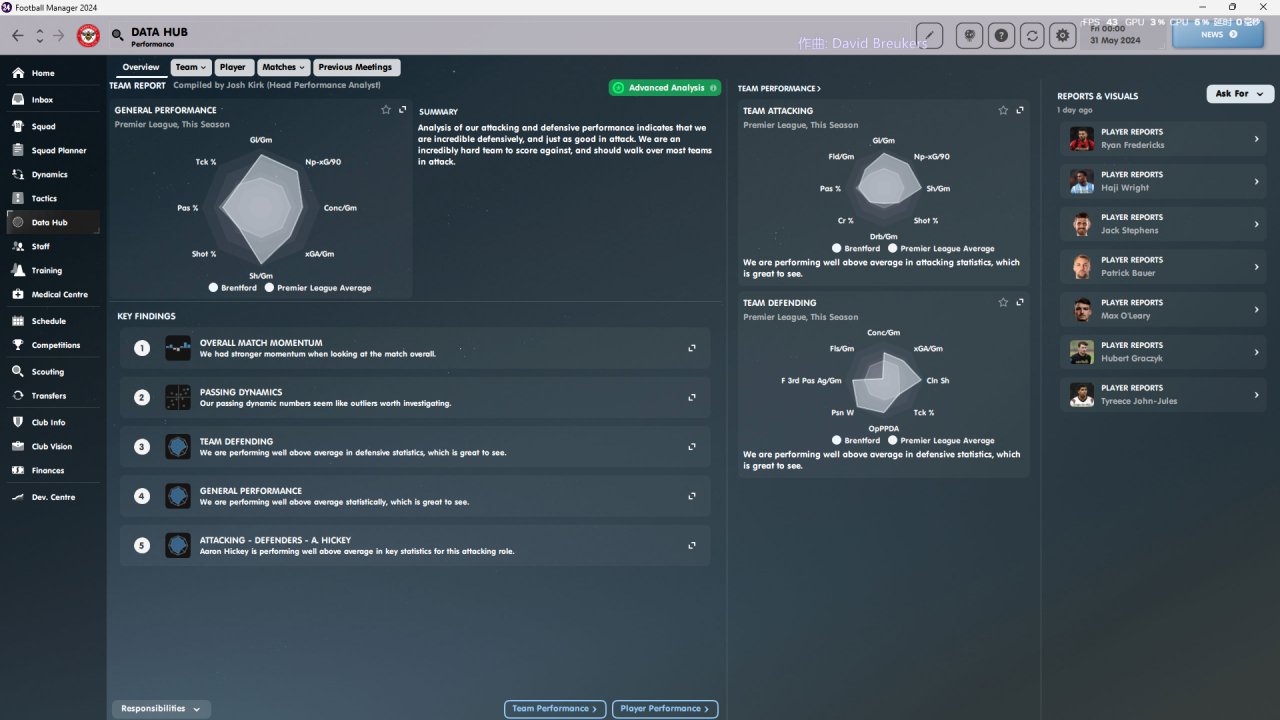Expand the Overall Match Momentum finding
The width and height of the screenshot is (1280, 720).
(692, 348)
